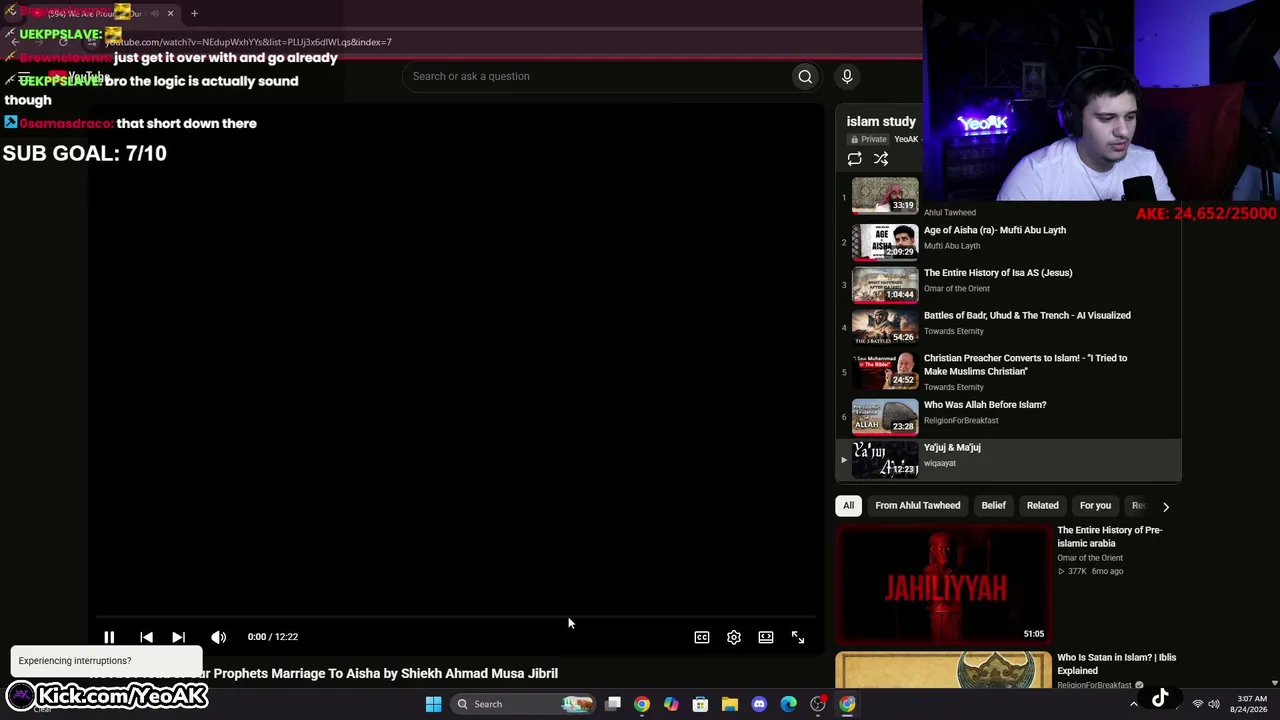Open 'Who Is Satan in Islam? | Iblis Explained'
This screenshot has height=720, width=1280.
click(1116, 664)
